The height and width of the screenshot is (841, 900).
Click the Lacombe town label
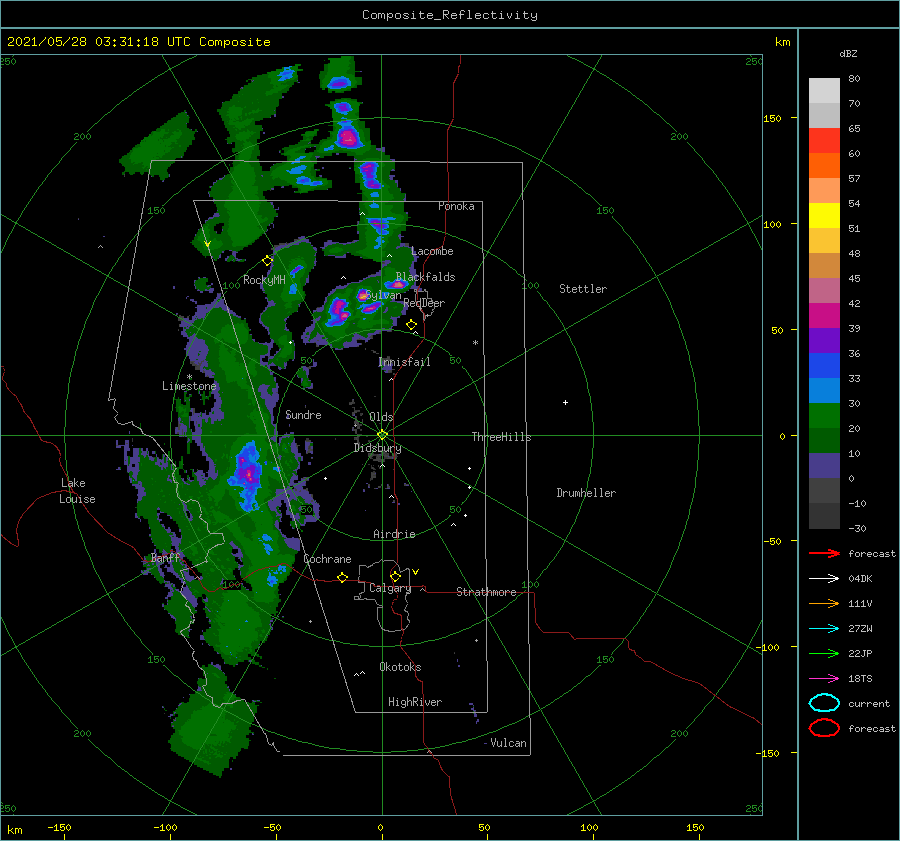coord(432,251)
